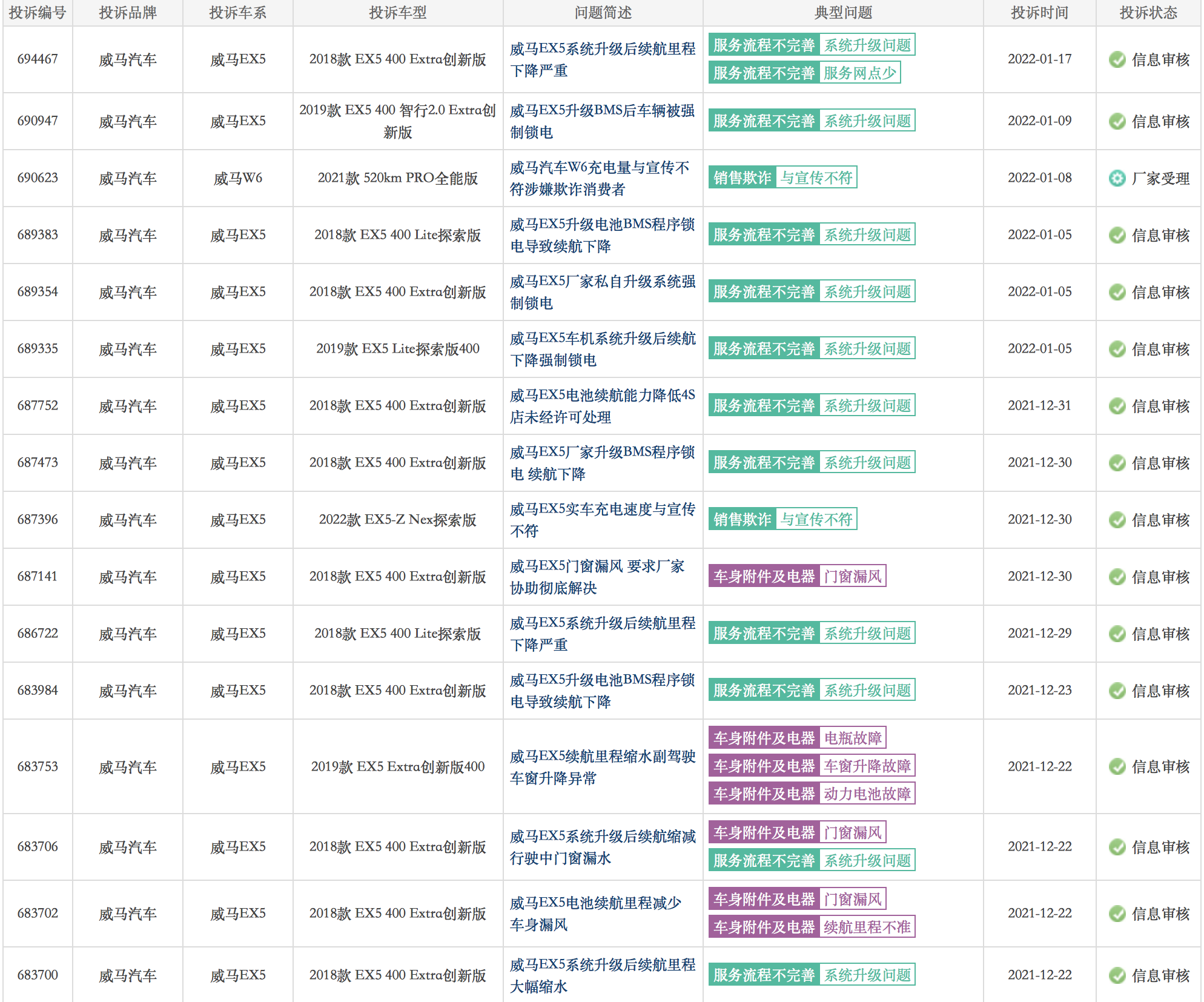Click the blue gear status icon for 690623
This screenshot has width=1204, height=1002.
point(1117,178)
